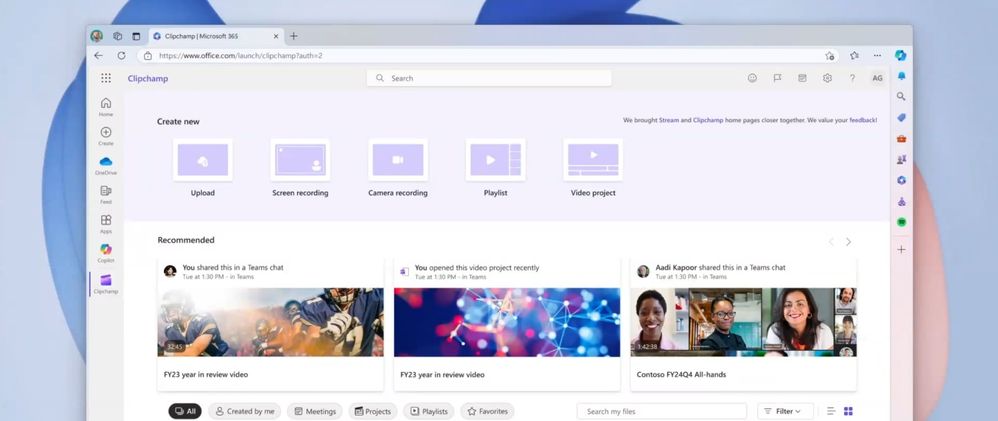Open Help question mark icon
This screenshot has height=421, width=998.
click(852, 78)
